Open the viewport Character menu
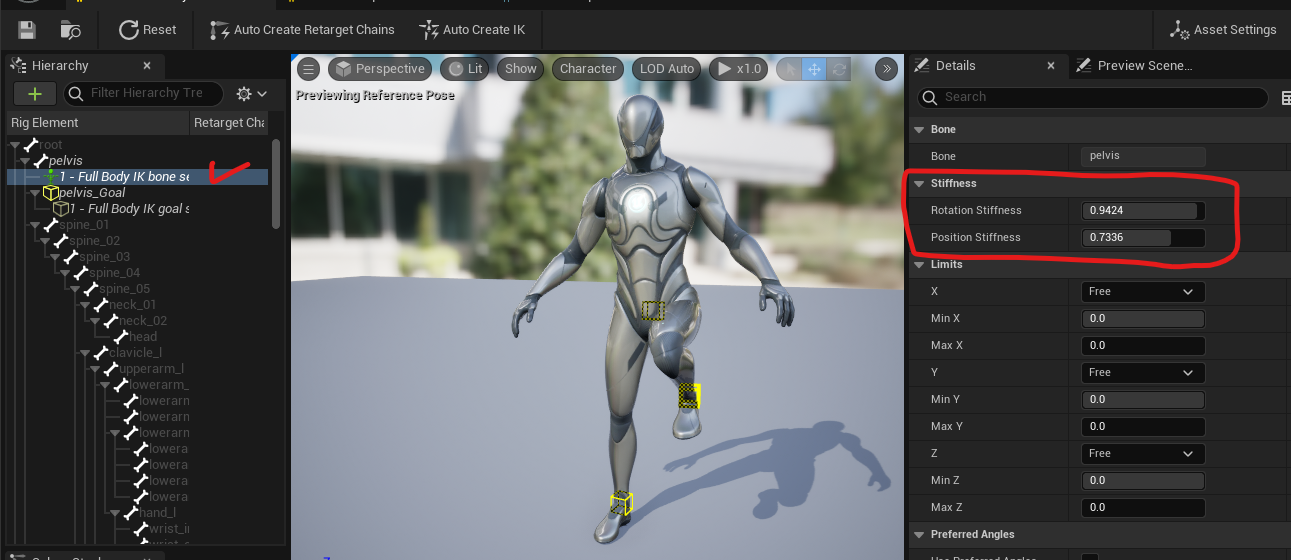This screenshot has width=1291, height=560. (x=588, y=69)
